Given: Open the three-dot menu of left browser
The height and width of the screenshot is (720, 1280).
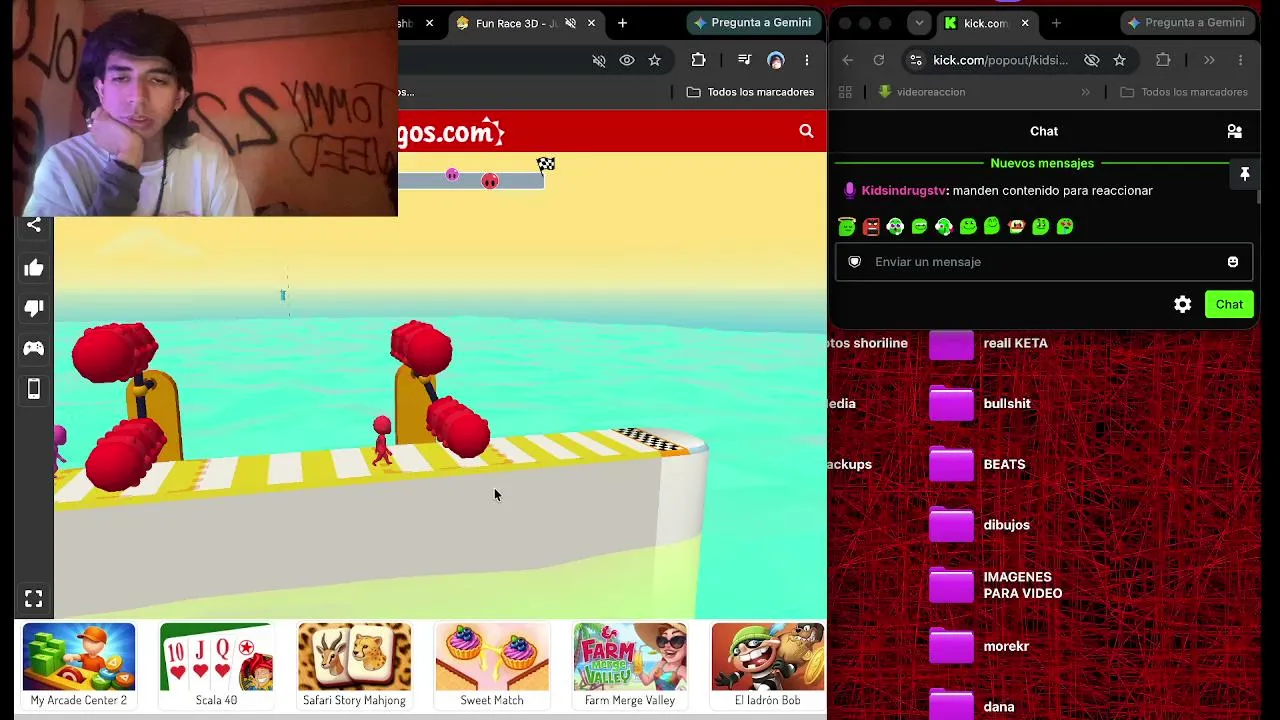Looking at the screenshot, I should point(806,60).
